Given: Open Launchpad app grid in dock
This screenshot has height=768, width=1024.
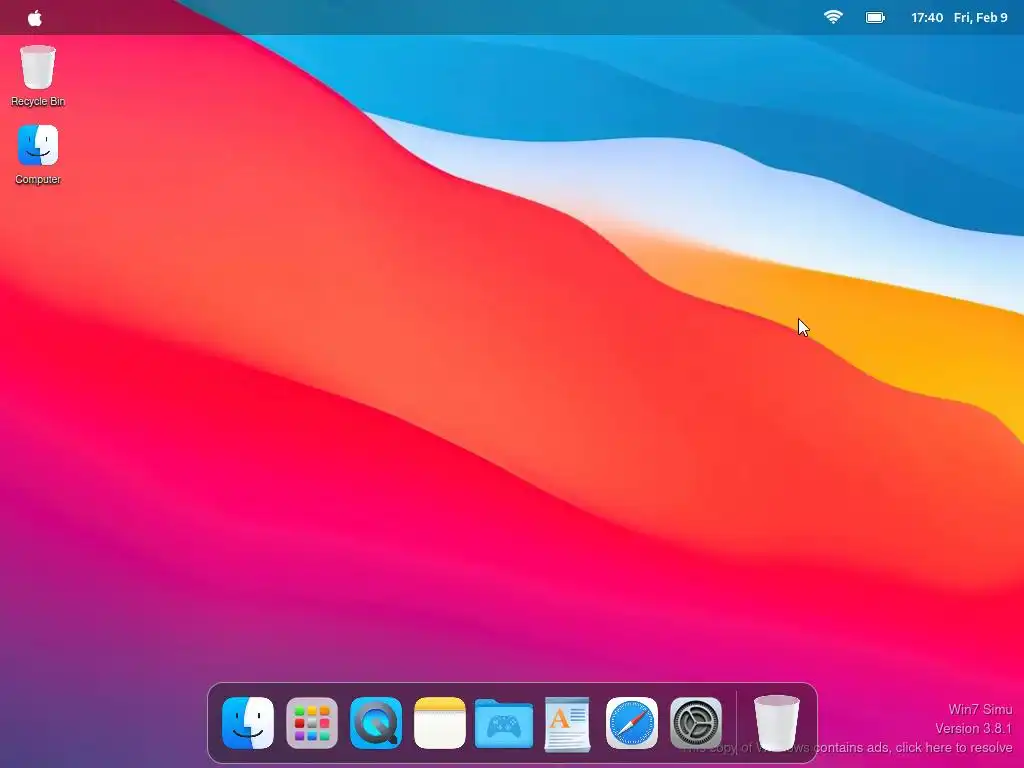Looking at the screenshot, I should pyautogui.click(x=312, y=723).
